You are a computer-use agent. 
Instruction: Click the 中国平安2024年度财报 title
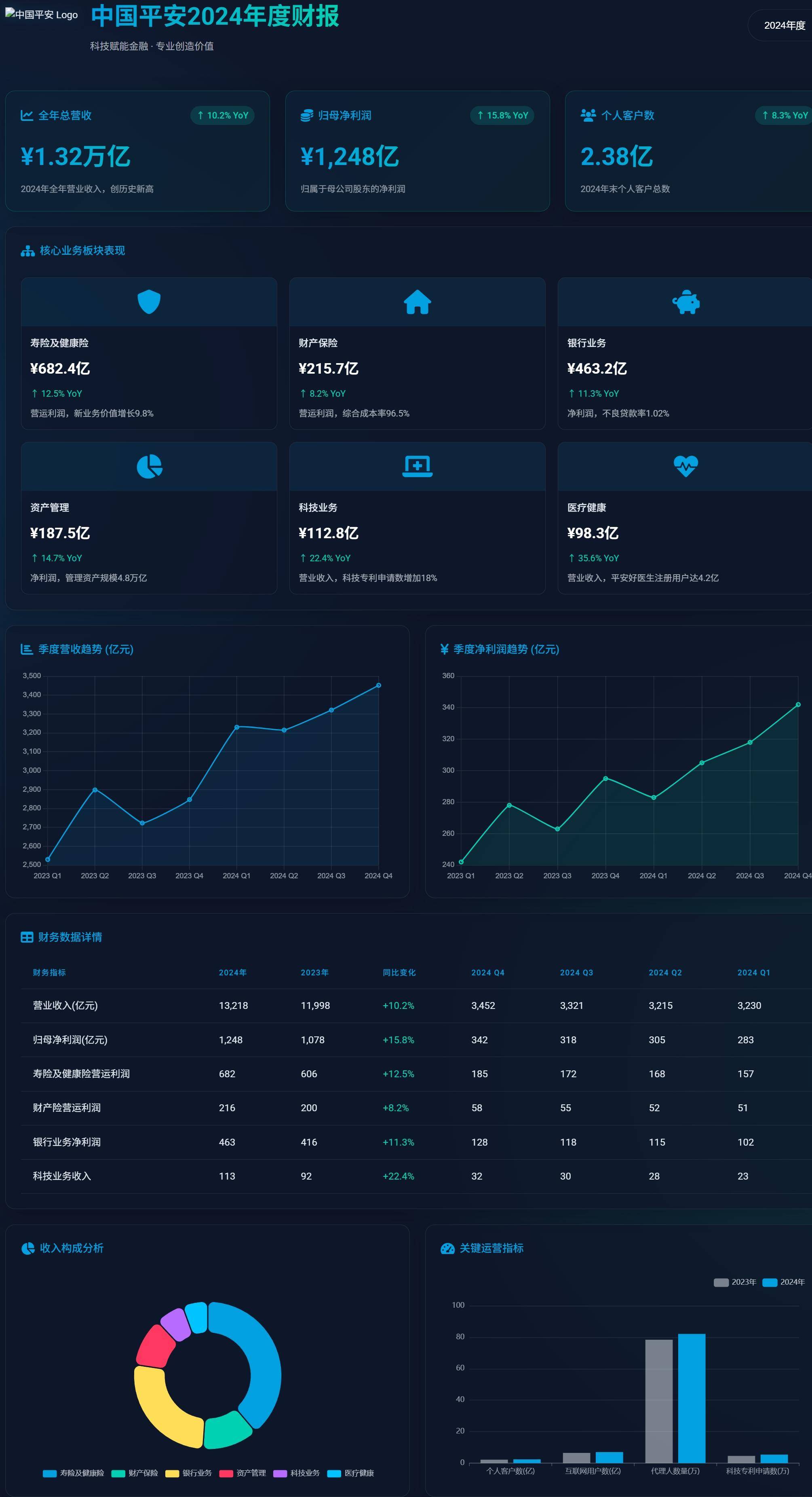(x=215, y=16)
